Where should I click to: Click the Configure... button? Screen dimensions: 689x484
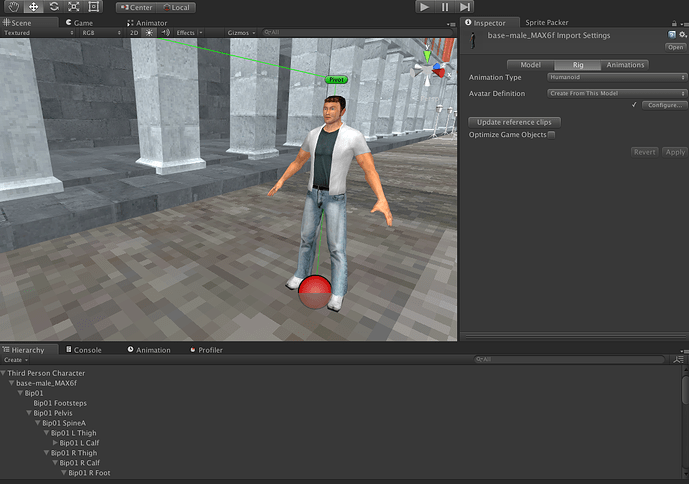[x=664, y=105]
